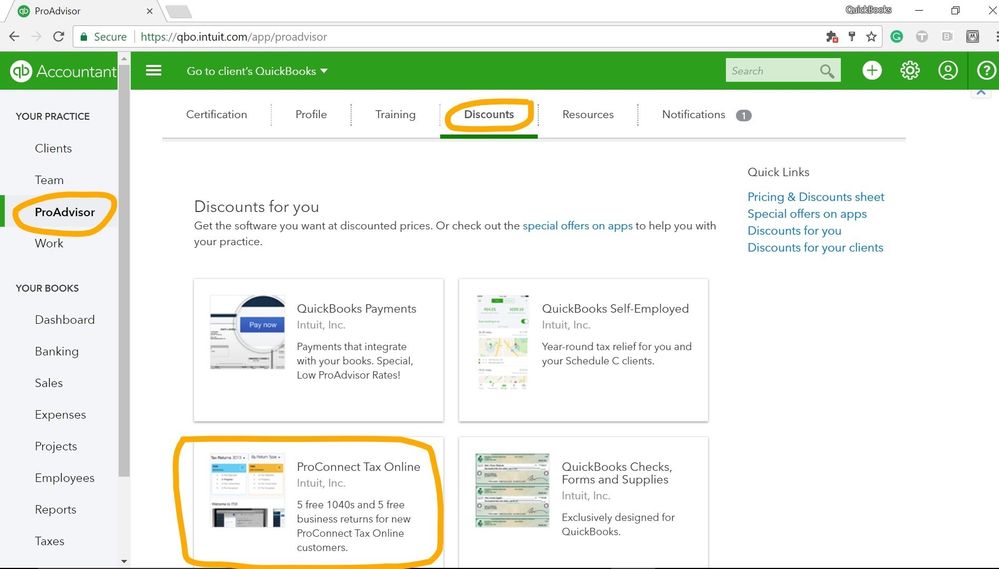Select the Discounts tab
999x569 pixels.
pos(489,115)
